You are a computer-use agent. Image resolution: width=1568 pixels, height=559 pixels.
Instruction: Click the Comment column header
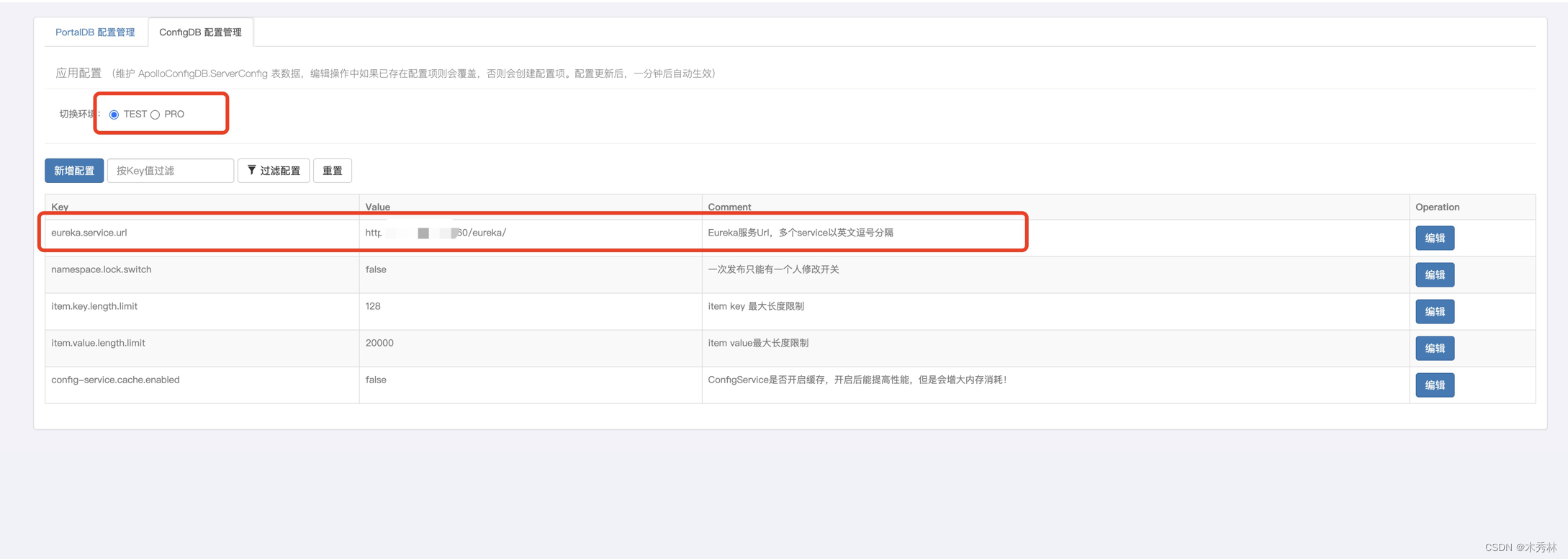pyautogui.click(x=1055, y=207)
